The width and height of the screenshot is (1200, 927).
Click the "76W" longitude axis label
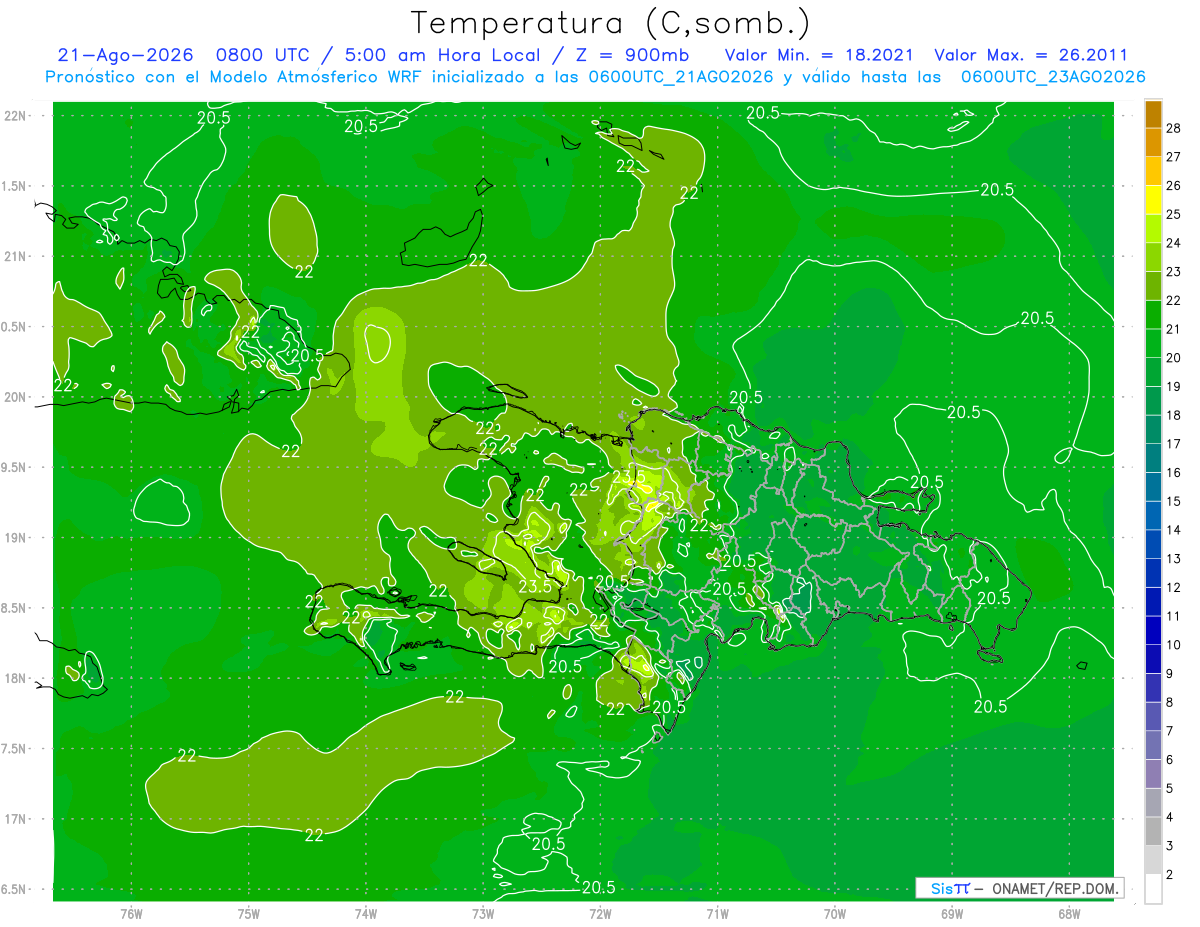[131, 913]
